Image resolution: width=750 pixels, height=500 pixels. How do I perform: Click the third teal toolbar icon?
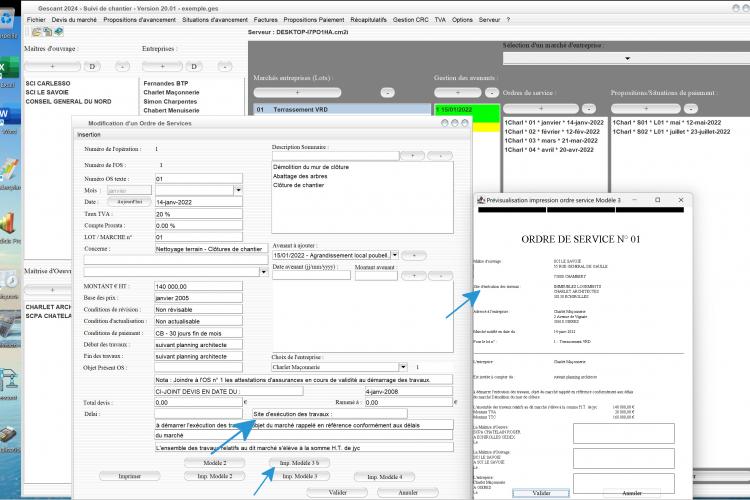point(58,32)
